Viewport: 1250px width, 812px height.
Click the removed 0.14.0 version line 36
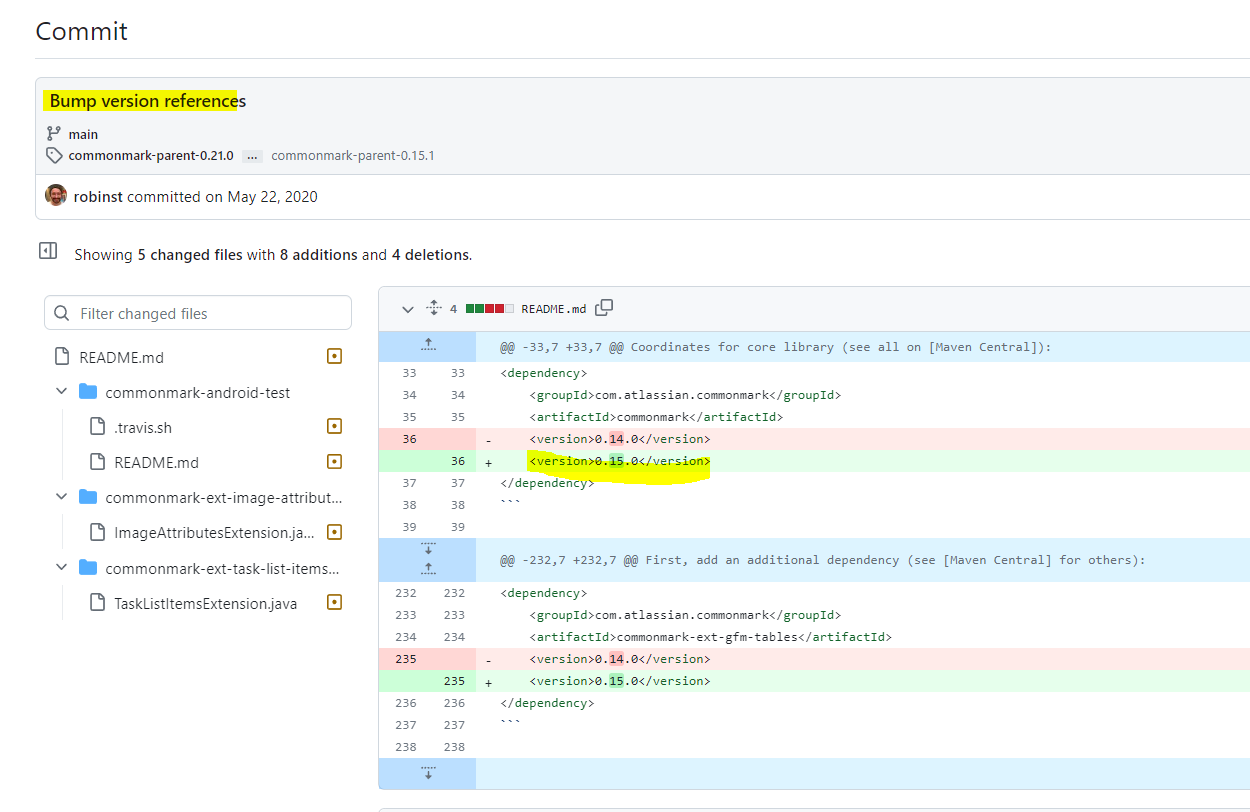coord(620,439)
